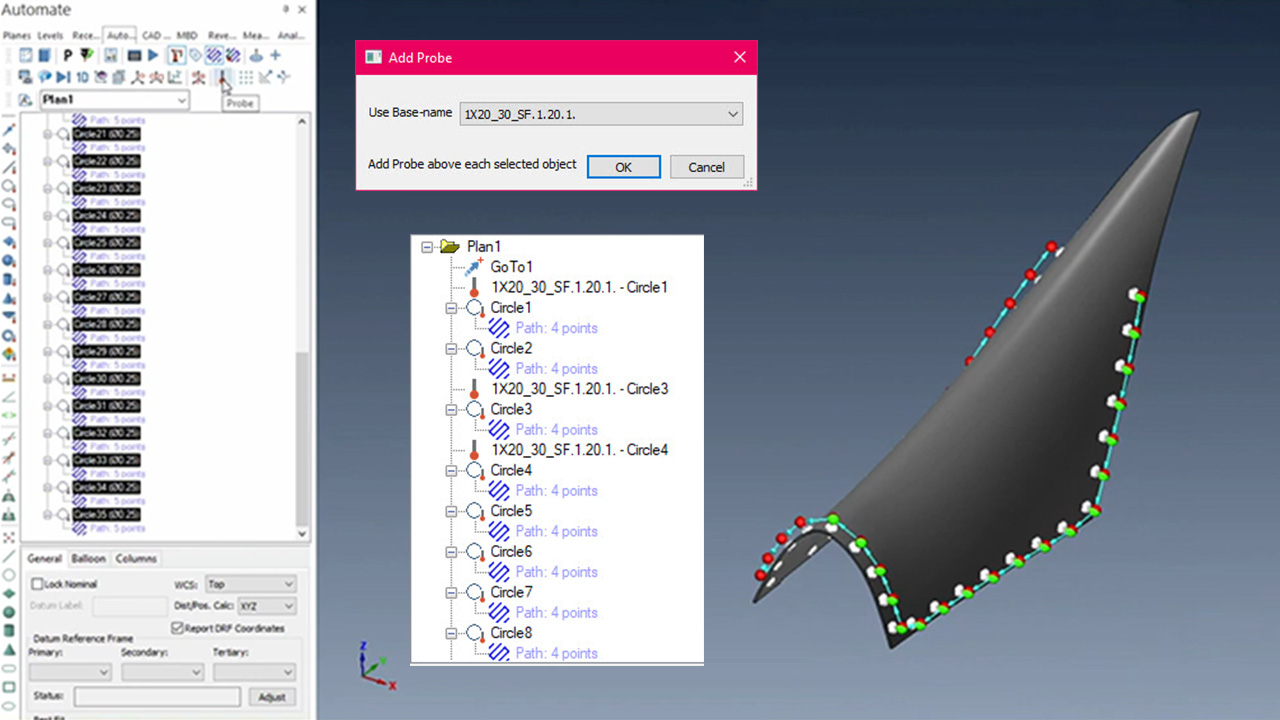Uncheck Report DRF Coordinates

(178, 628)
